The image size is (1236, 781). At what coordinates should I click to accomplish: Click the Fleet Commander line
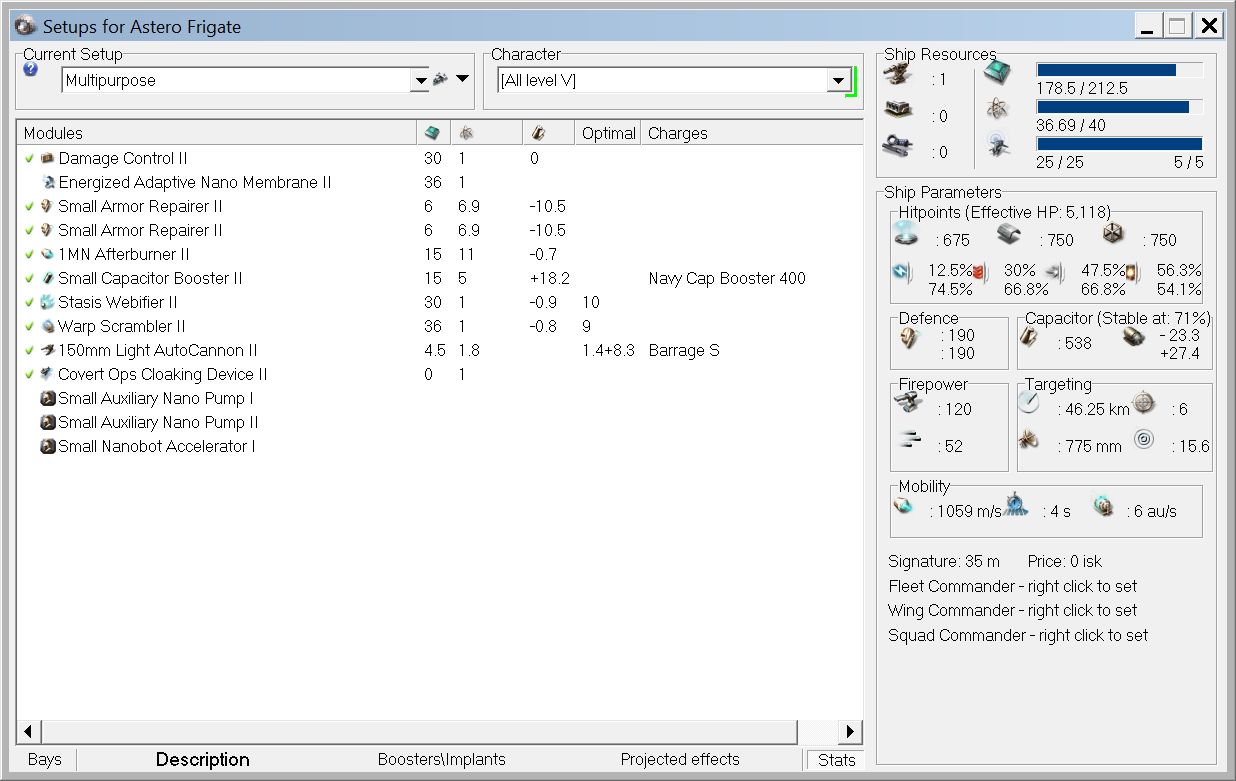coord(1013,586)
